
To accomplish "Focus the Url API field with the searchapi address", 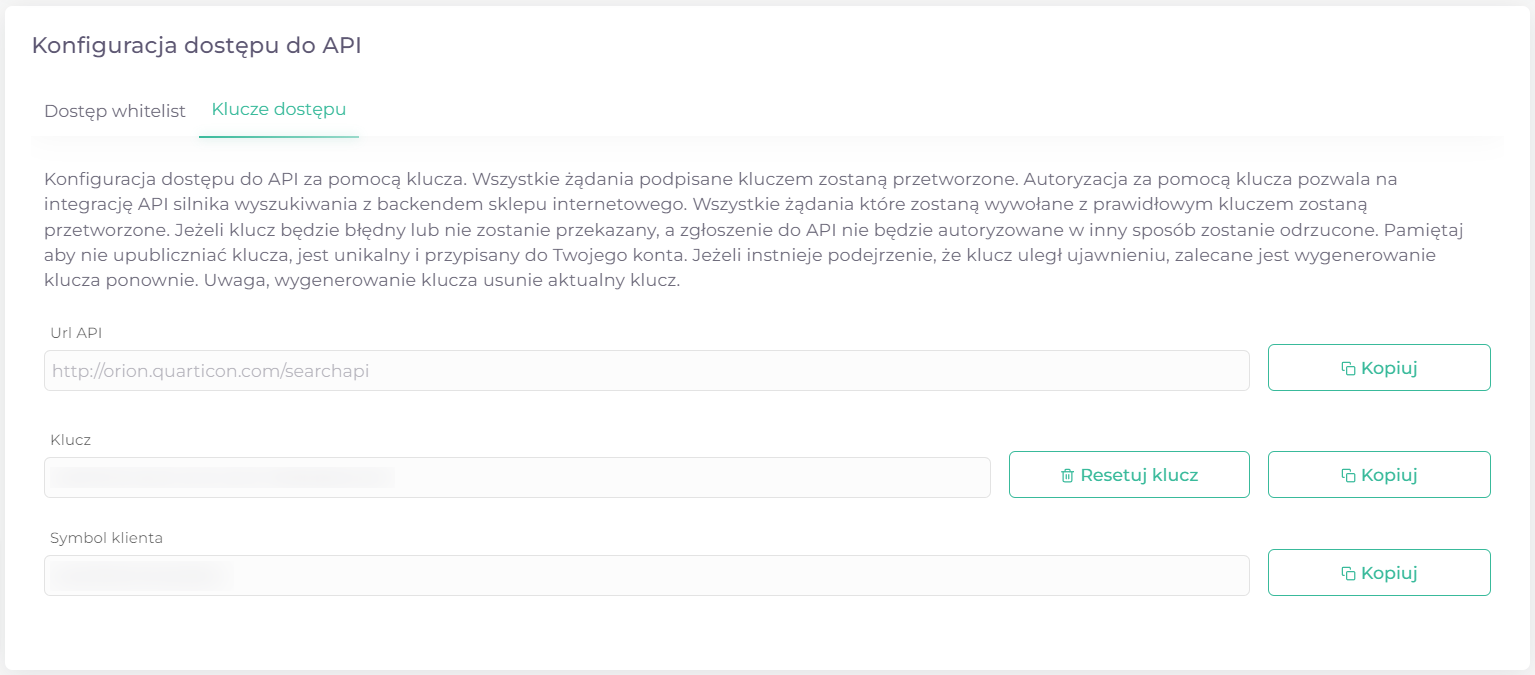I will pyautogui.click(x=647, y=371).
